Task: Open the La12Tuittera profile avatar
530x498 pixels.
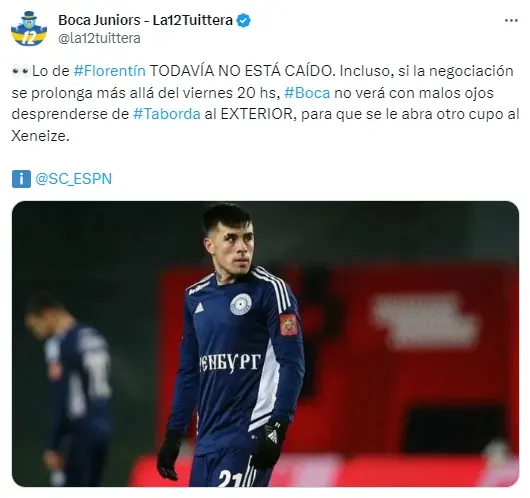Action: click(29, 29)
